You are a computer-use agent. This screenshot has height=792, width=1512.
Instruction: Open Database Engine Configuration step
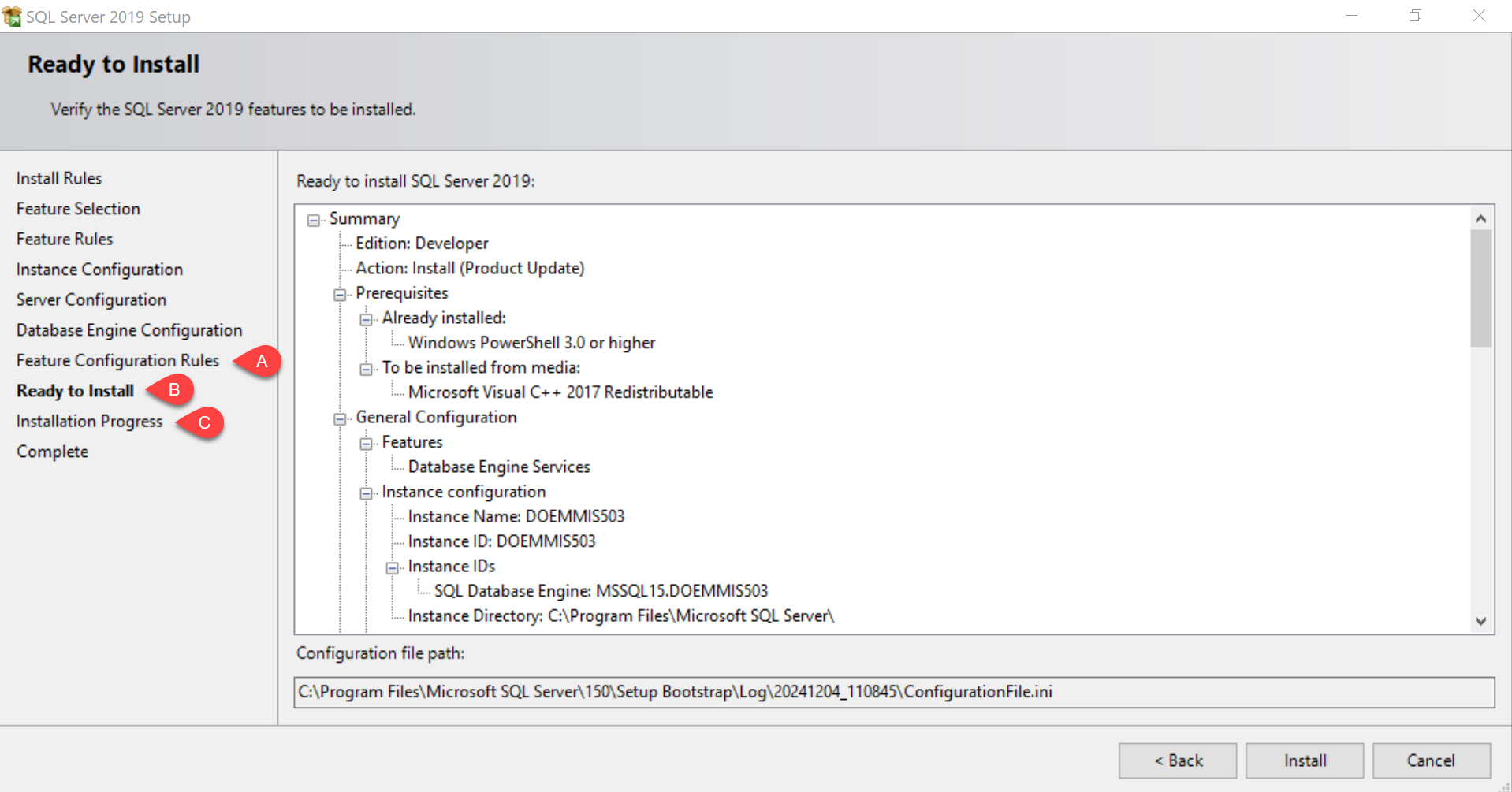coord(129,330)
